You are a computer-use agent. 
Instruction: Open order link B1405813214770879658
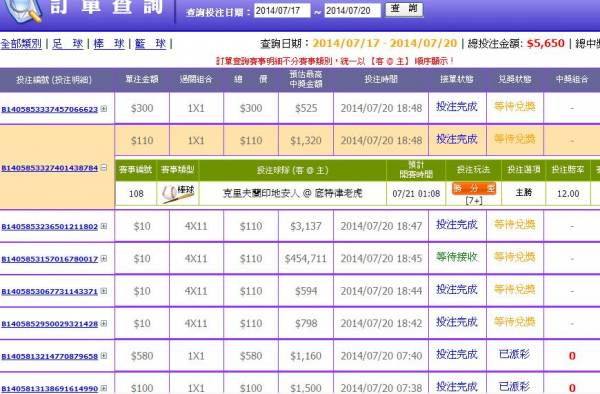pyautogui.click(x=50, y=357)
